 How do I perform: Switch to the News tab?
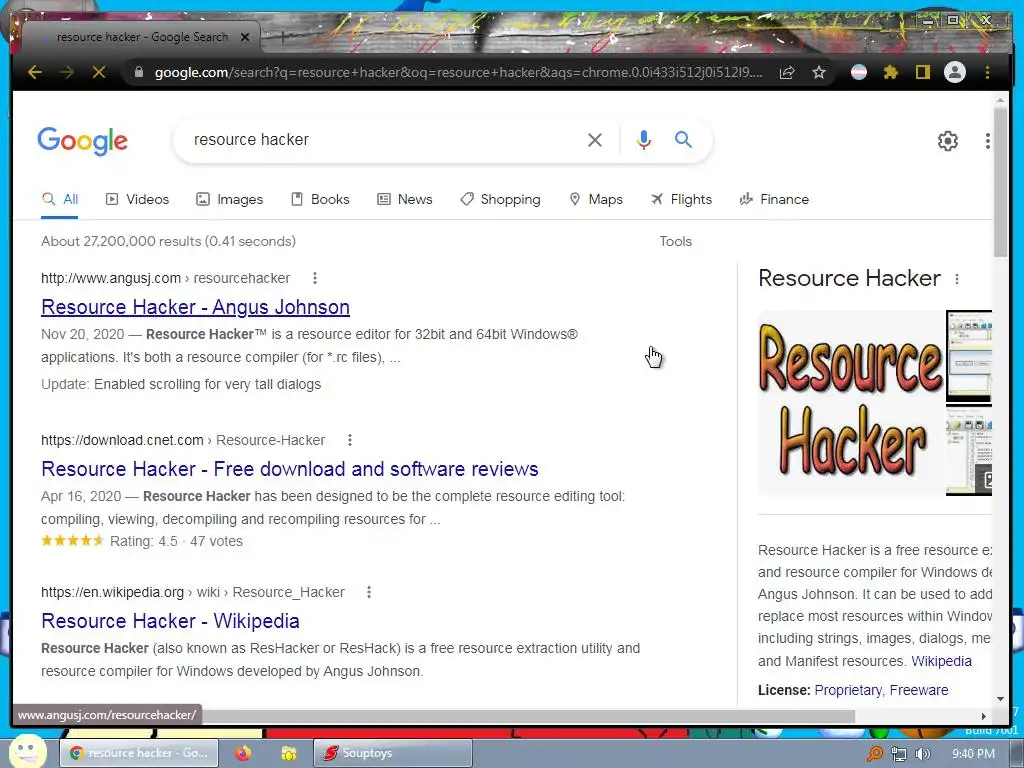(x=405, y=199)
